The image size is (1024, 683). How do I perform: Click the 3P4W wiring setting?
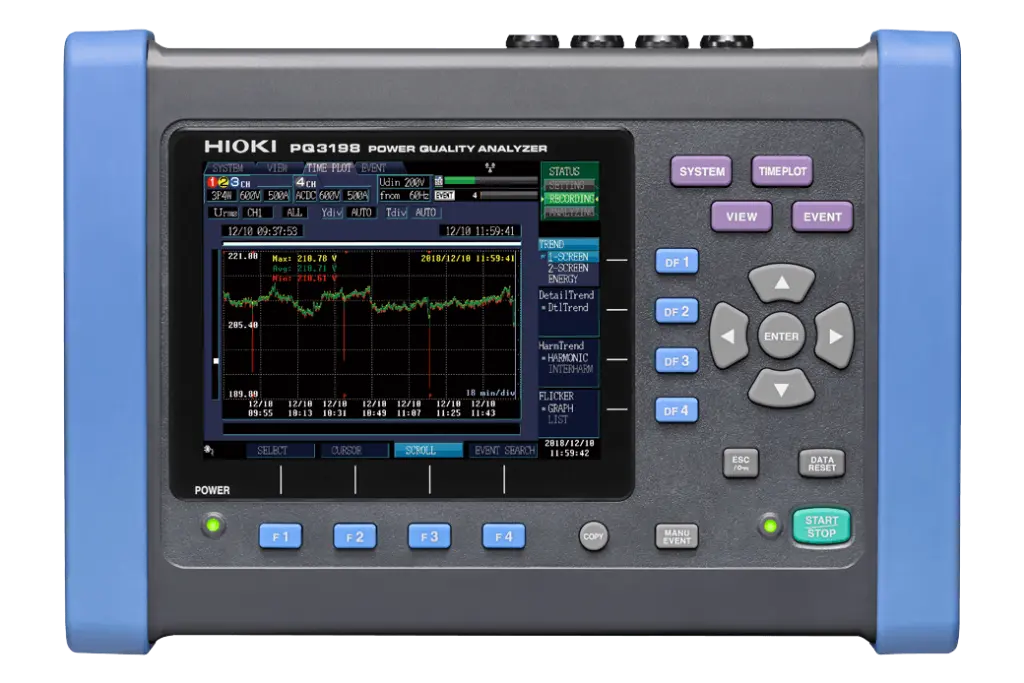(222, 195)
